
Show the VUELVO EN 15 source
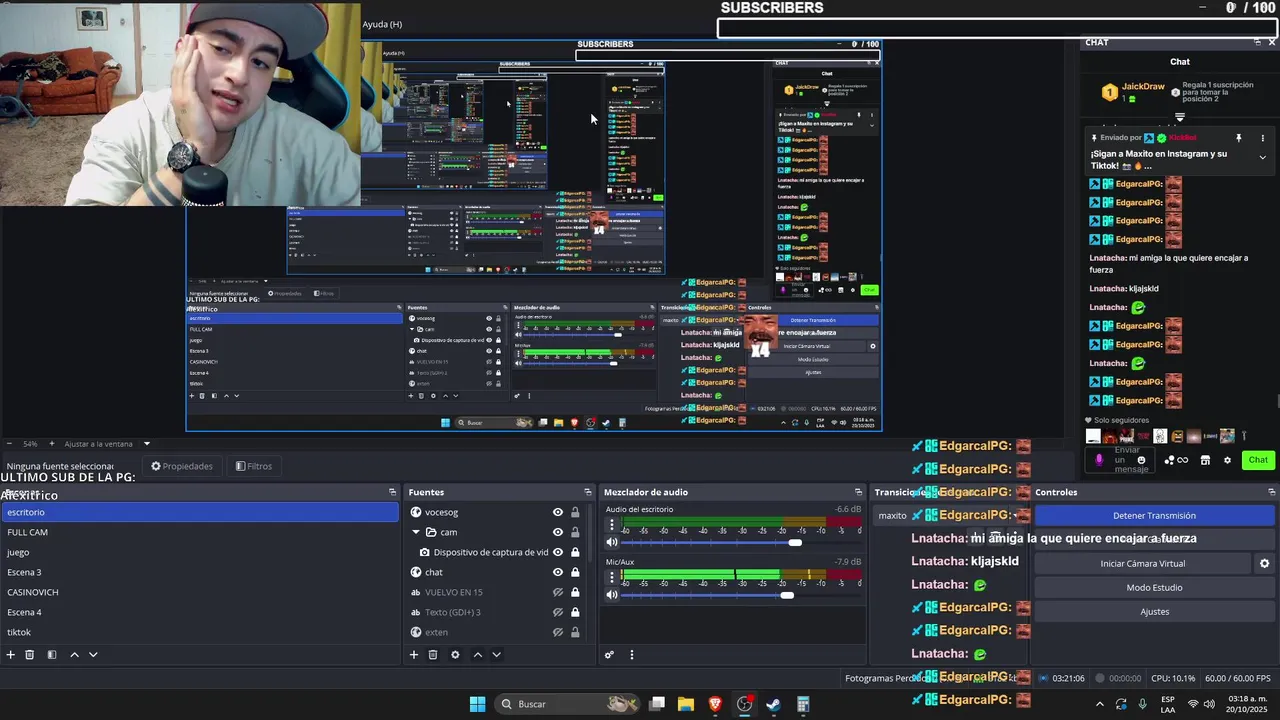coord(558,592)
